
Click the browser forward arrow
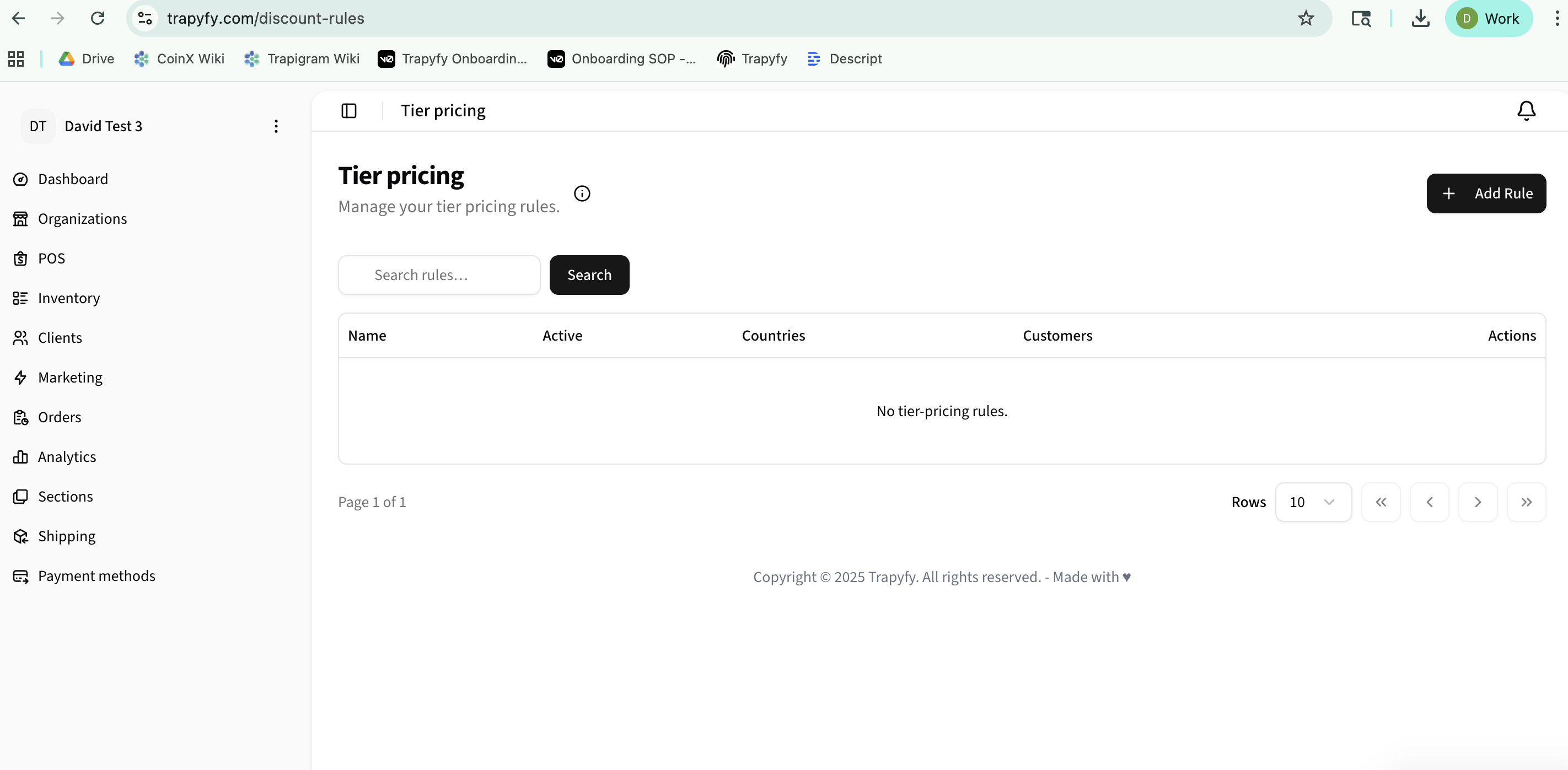click(x=58, y=18)
